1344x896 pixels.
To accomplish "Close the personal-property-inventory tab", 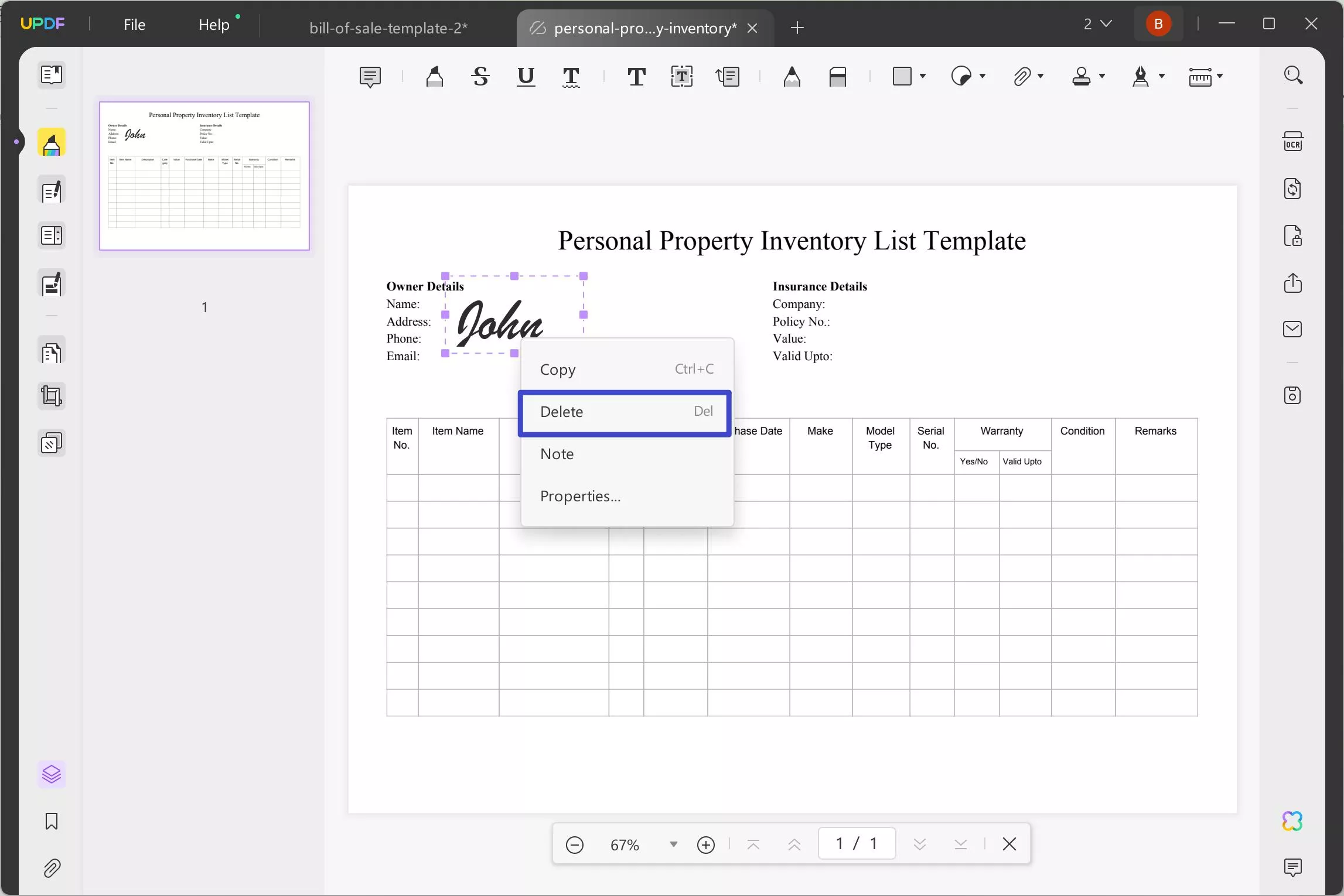I will click(753, 28).
